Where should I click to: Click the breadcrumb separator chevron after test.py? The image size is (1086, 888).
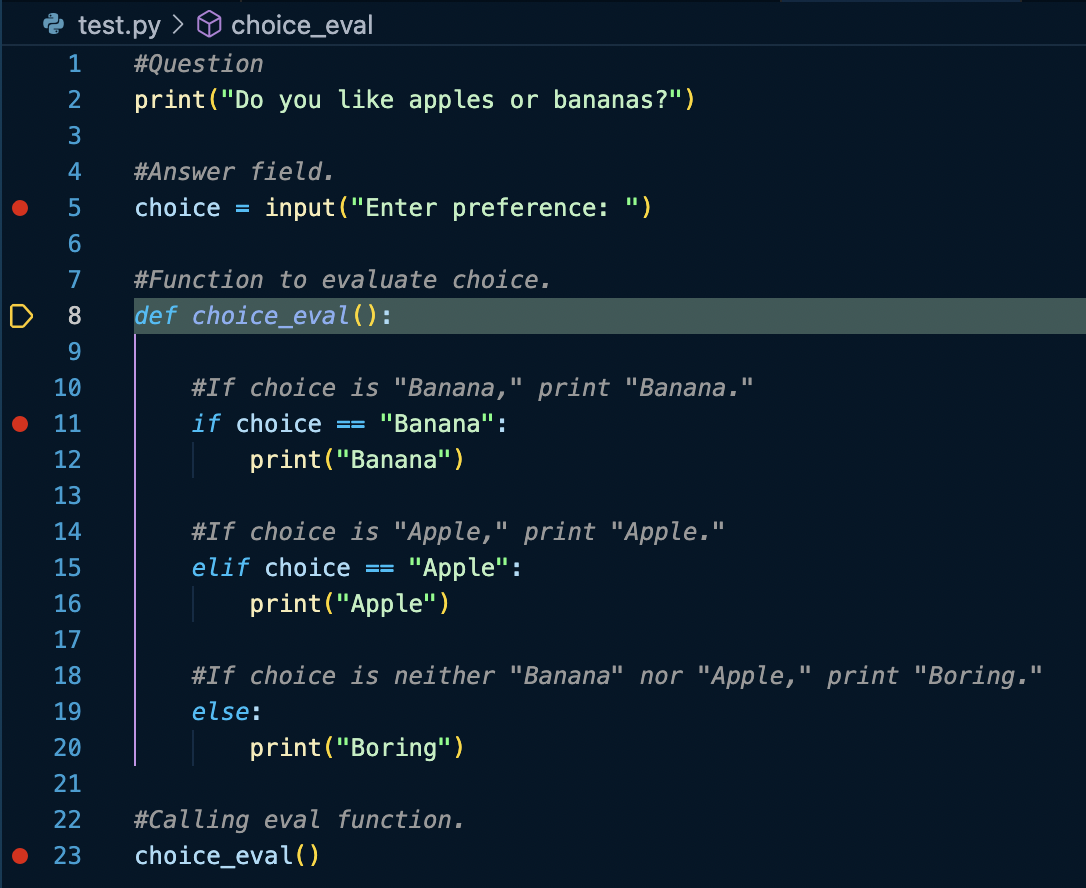(179, 24)
